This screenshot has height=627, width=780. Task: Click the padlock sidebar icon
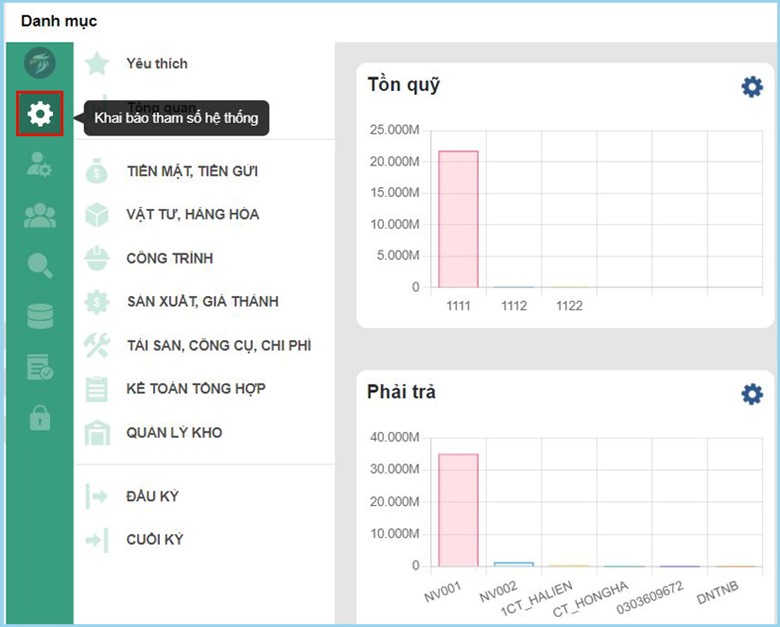(40, 418)
